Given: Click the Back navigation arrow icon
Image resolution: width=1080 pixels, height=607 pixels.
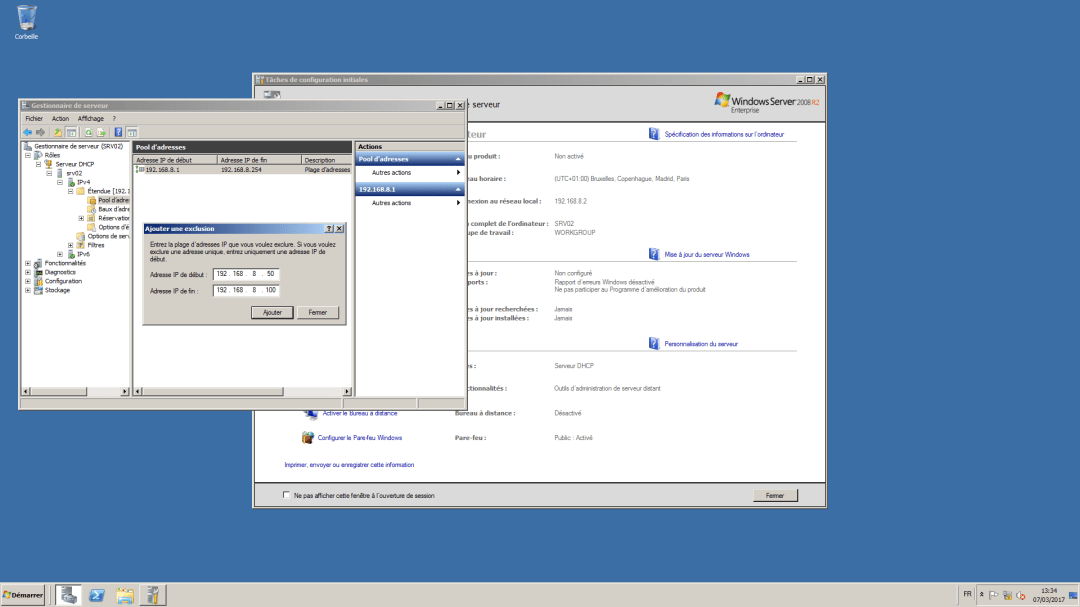Looking at the screenshot, I should pos(29,131).
